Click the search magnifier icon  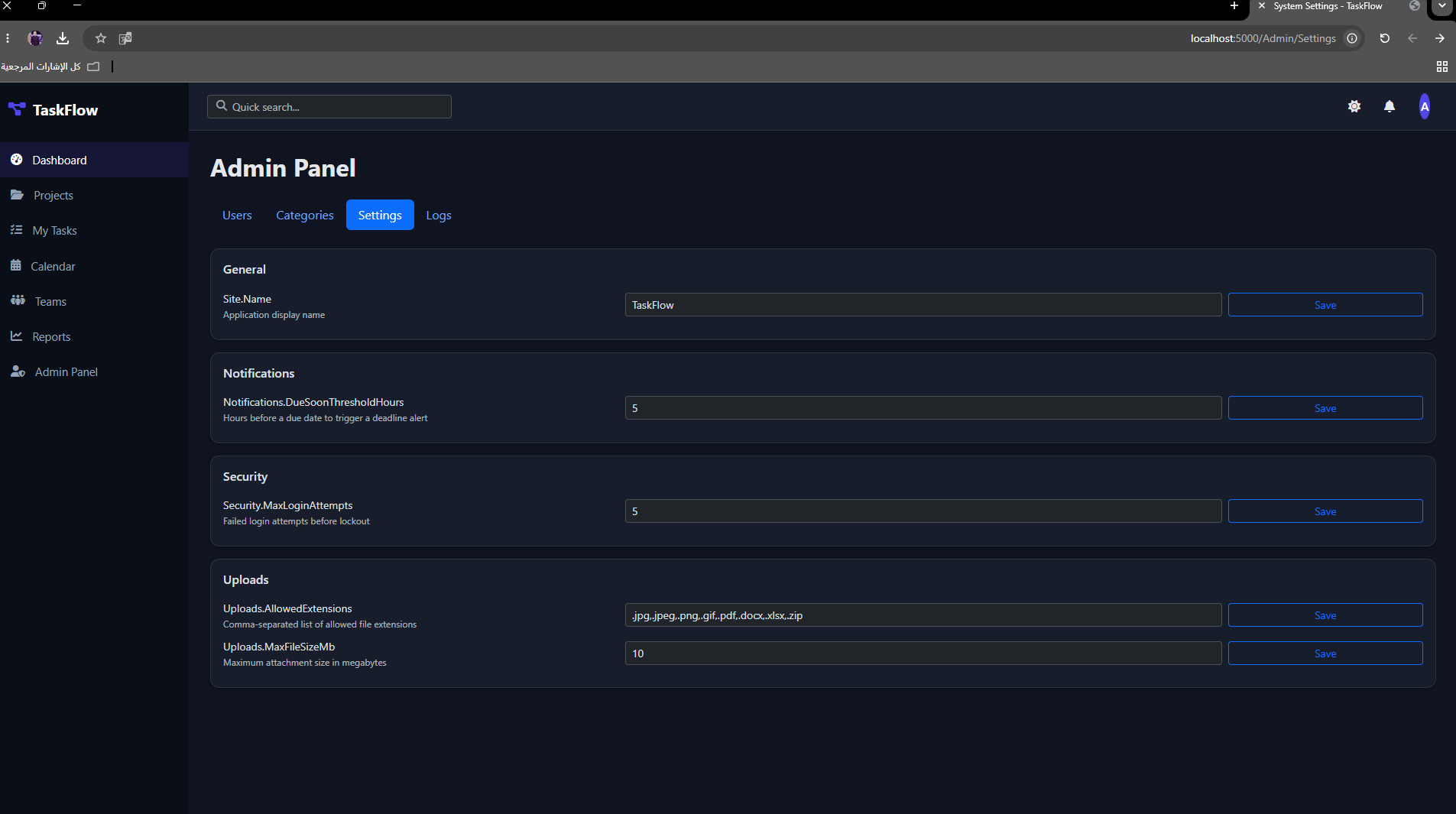coord(222,106)
